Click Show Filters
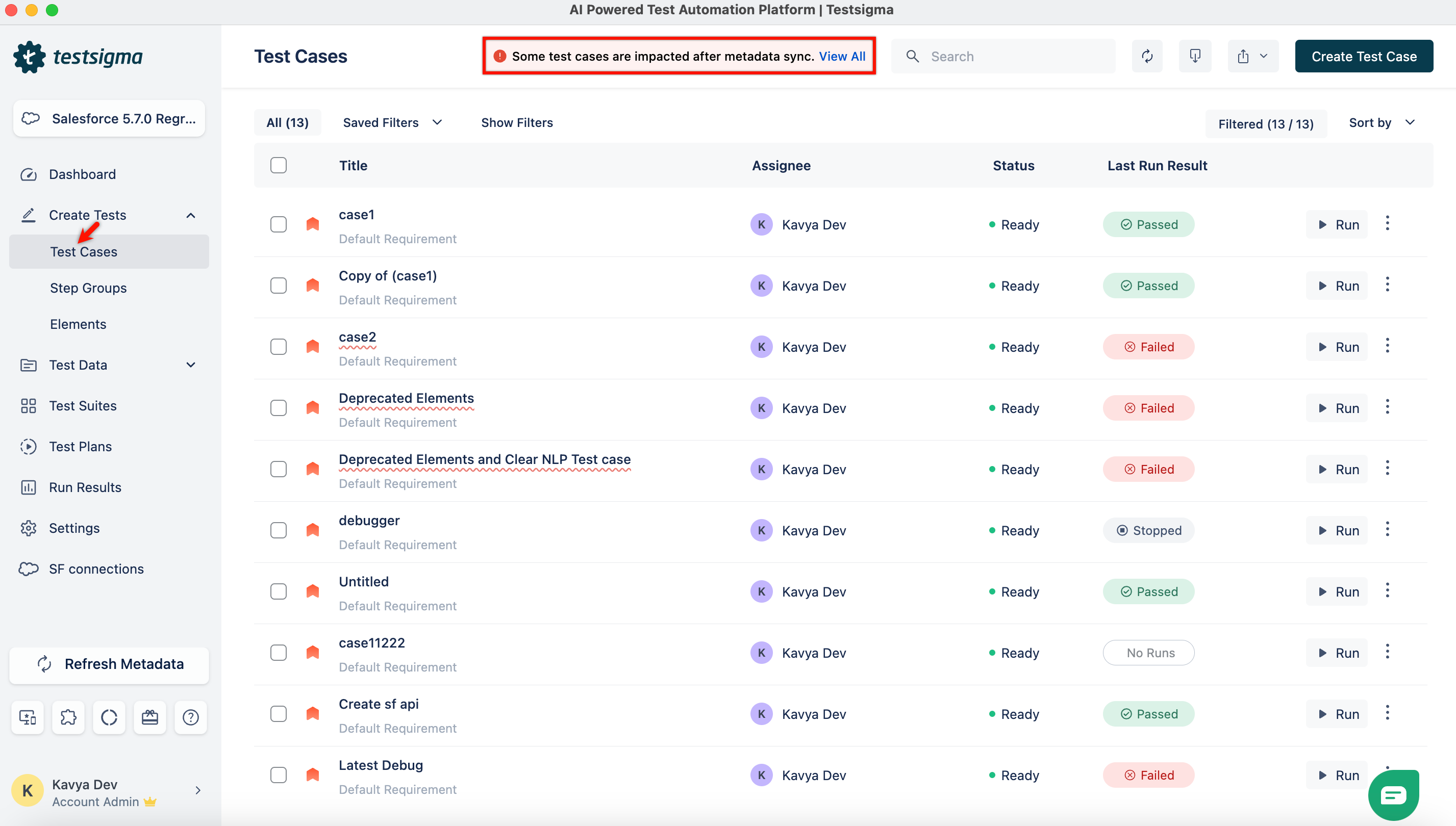The width and height of the screenshot is (1456, 826). pos(517,122)
